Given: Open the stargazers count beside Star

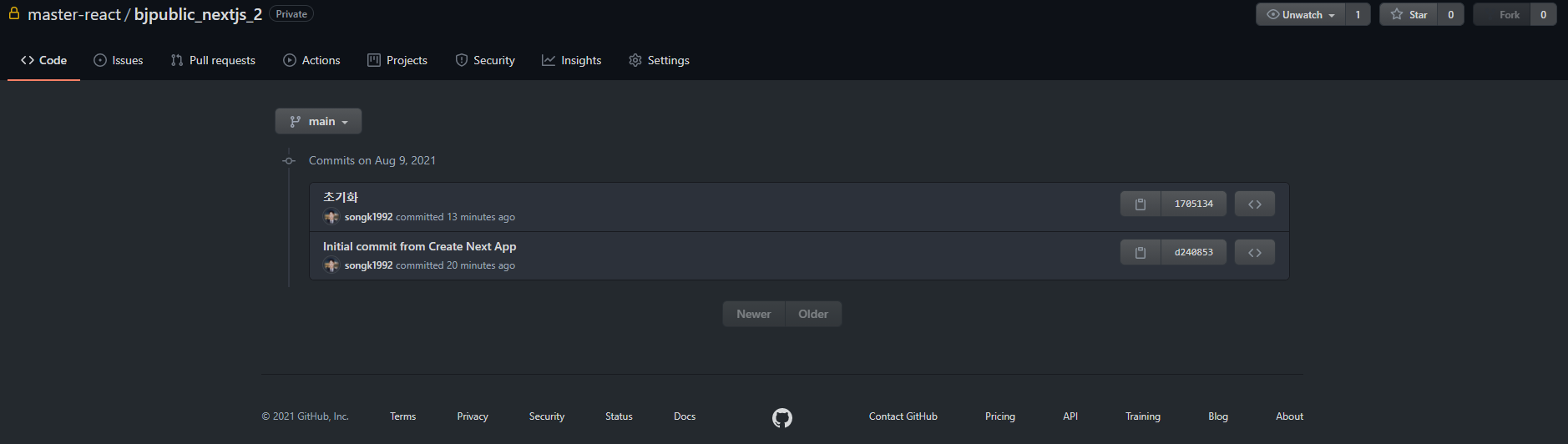Looking at the screenshot, I should click(x=1450, y=14).
